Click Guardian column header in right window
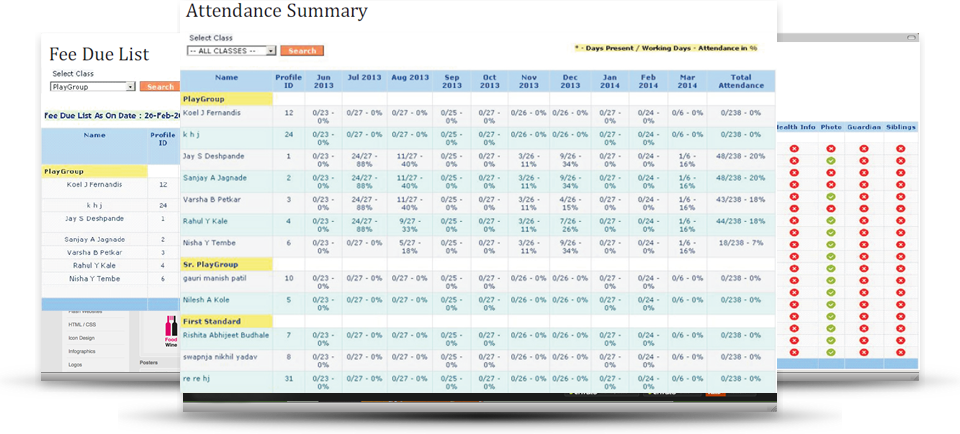Image resolution: width=960 pixels, height=434 pixels. [864, 127]
